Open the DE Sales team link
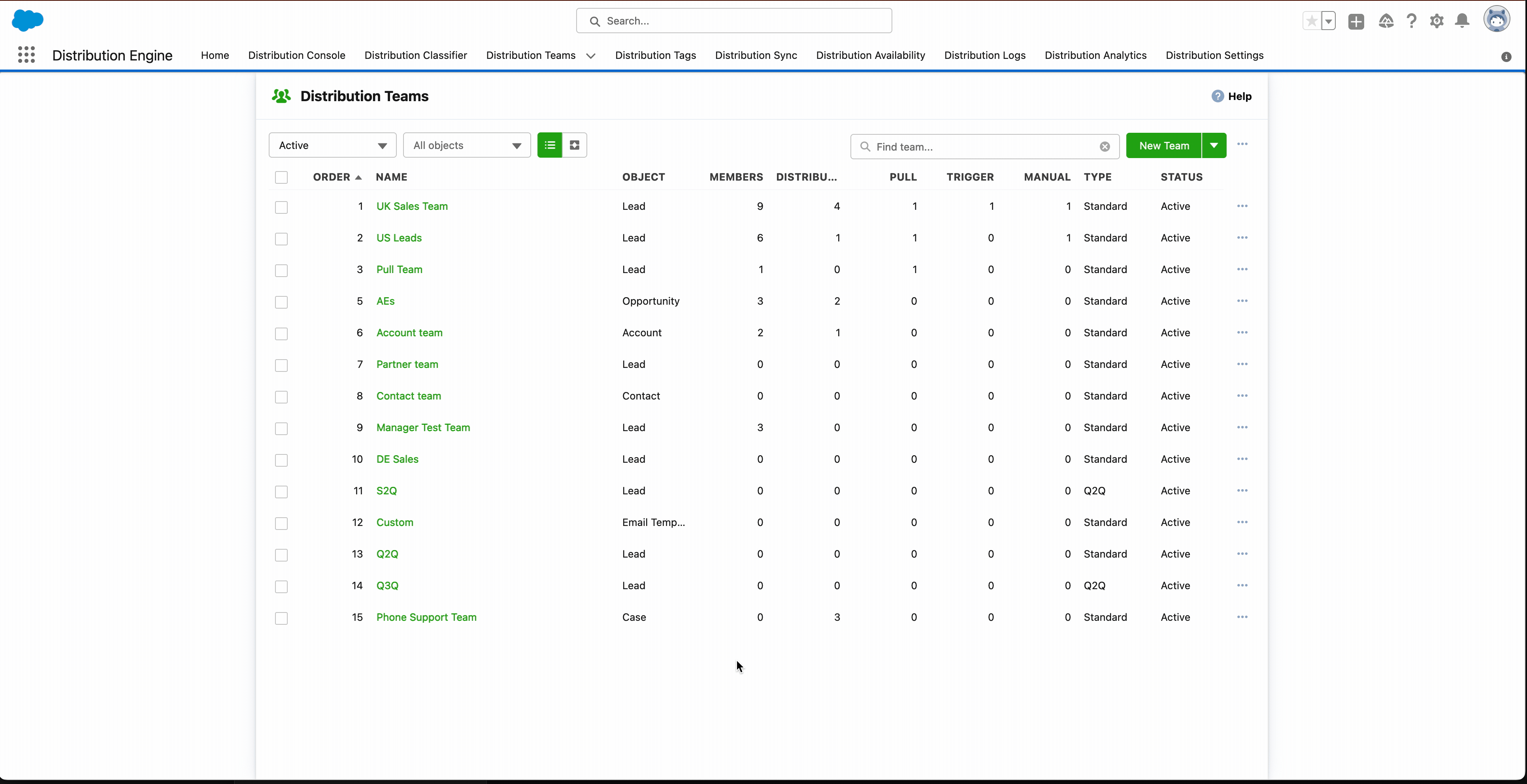Image resolution: width=1527 pixels, height=784 pixels. (397, 459)
